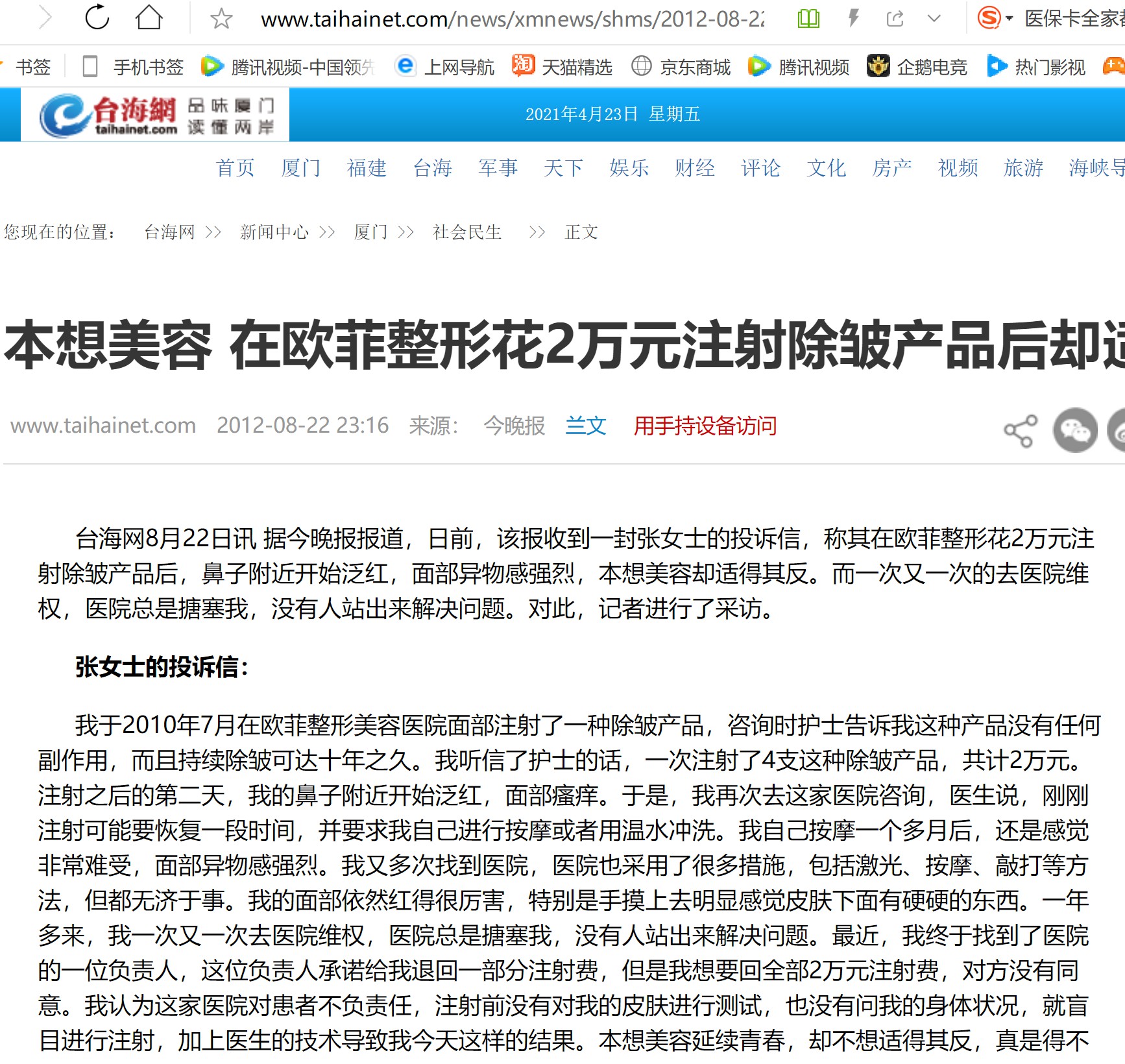Screen dimensions: 1125x1064
Task: Click the author link 兰文
Action: click(586, 426)
